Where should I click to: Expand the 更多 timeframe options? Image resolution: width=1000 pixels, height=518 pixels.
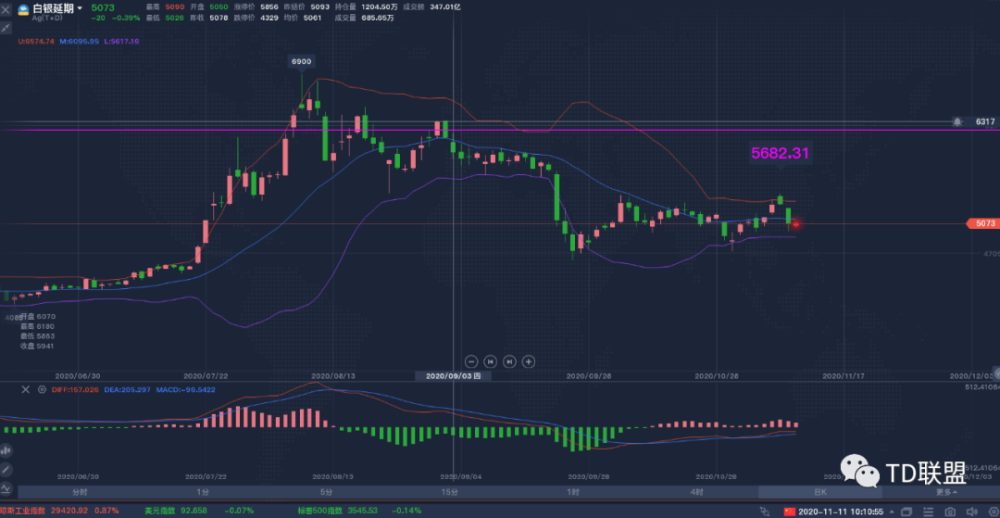pyautogui.click(x=945, y=492)
